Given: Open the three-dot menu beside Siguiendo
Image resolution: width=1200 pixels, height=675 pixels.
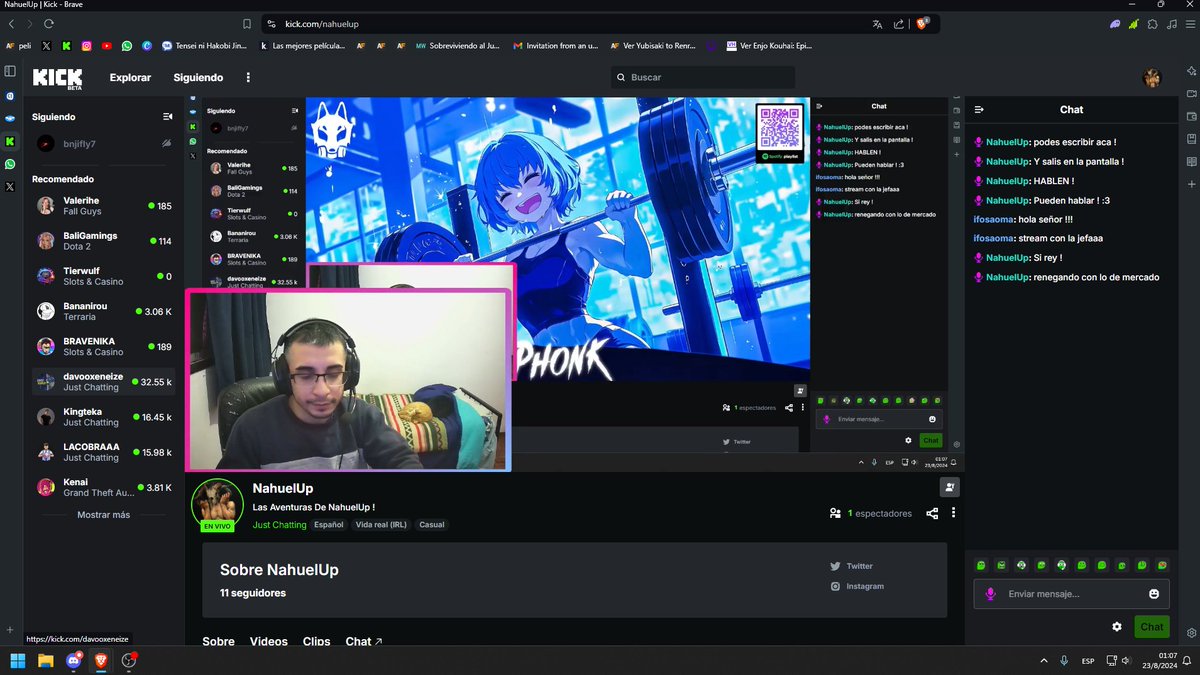Looking at the screenshot, I should coord(248,77).
